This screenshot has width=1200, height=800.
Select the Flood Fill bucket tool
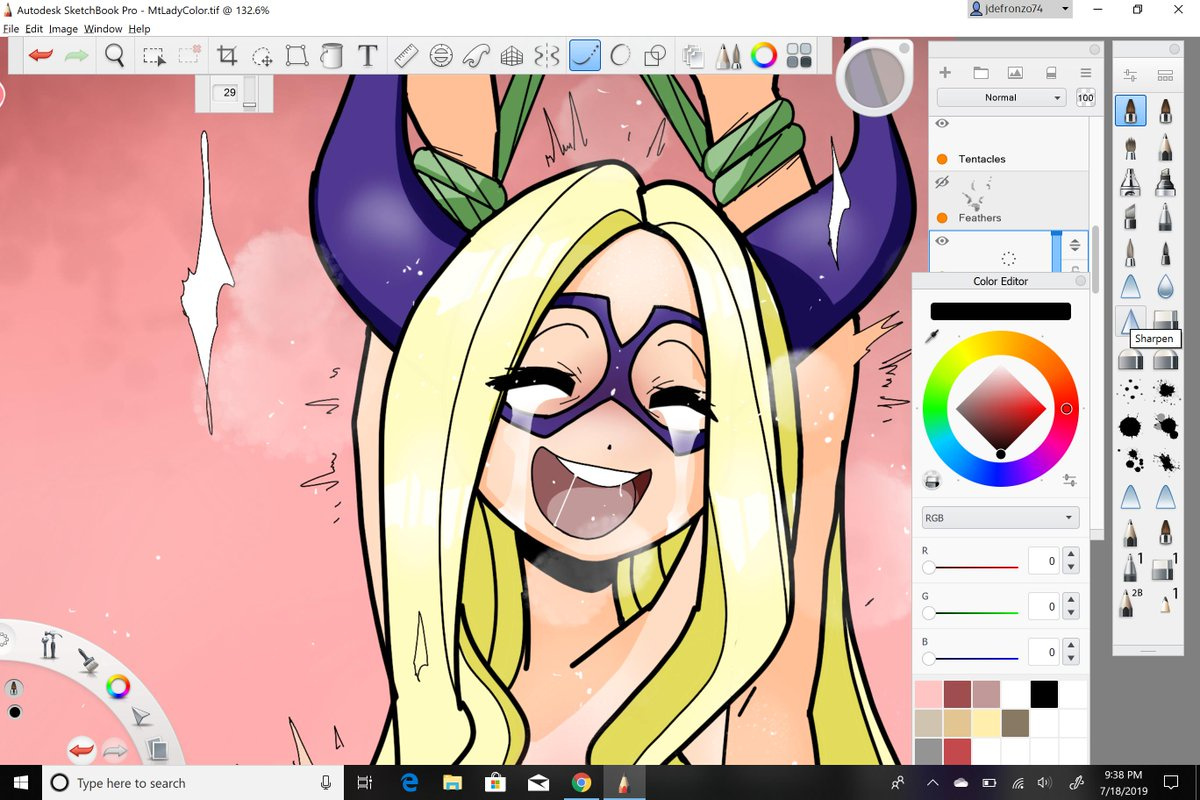332,56
